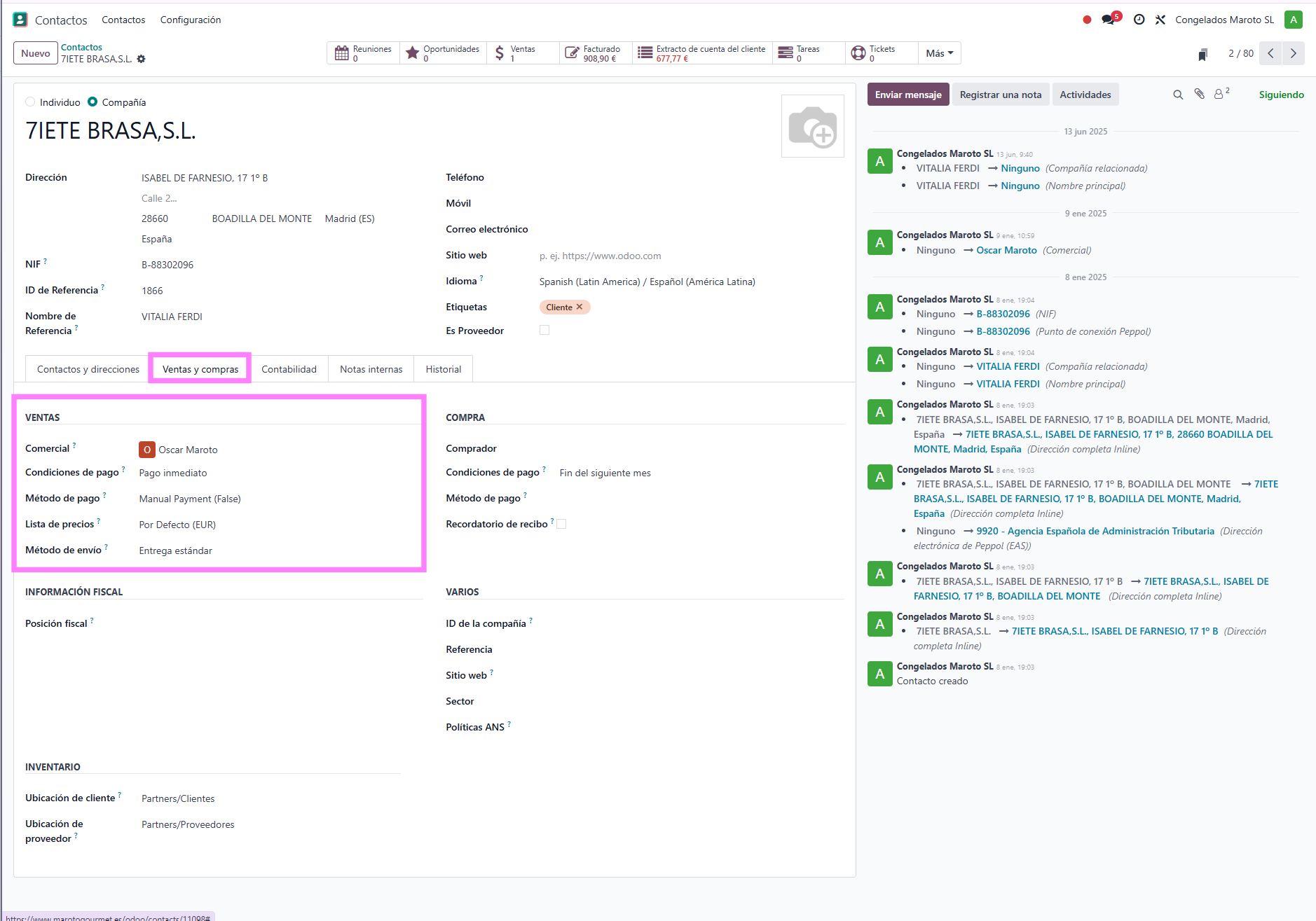Screen dimensions: 1316x921
Task: Open the Idioma language selection field
Action: point(647,282)
